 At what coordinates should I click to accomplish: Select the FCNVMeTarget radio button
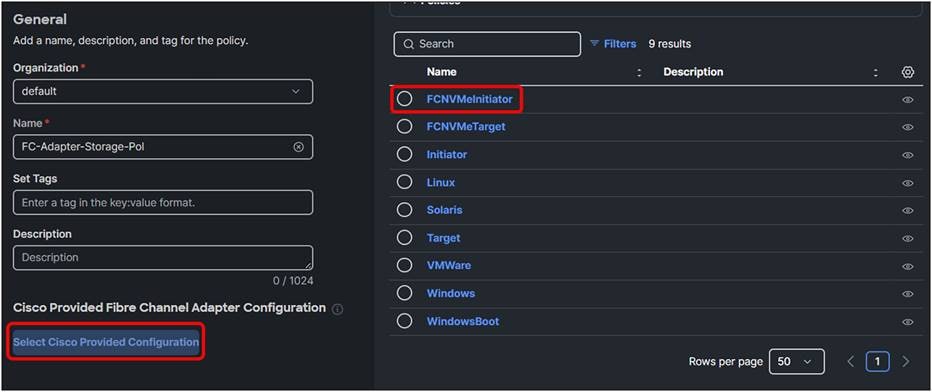click(x=404, y=127)
